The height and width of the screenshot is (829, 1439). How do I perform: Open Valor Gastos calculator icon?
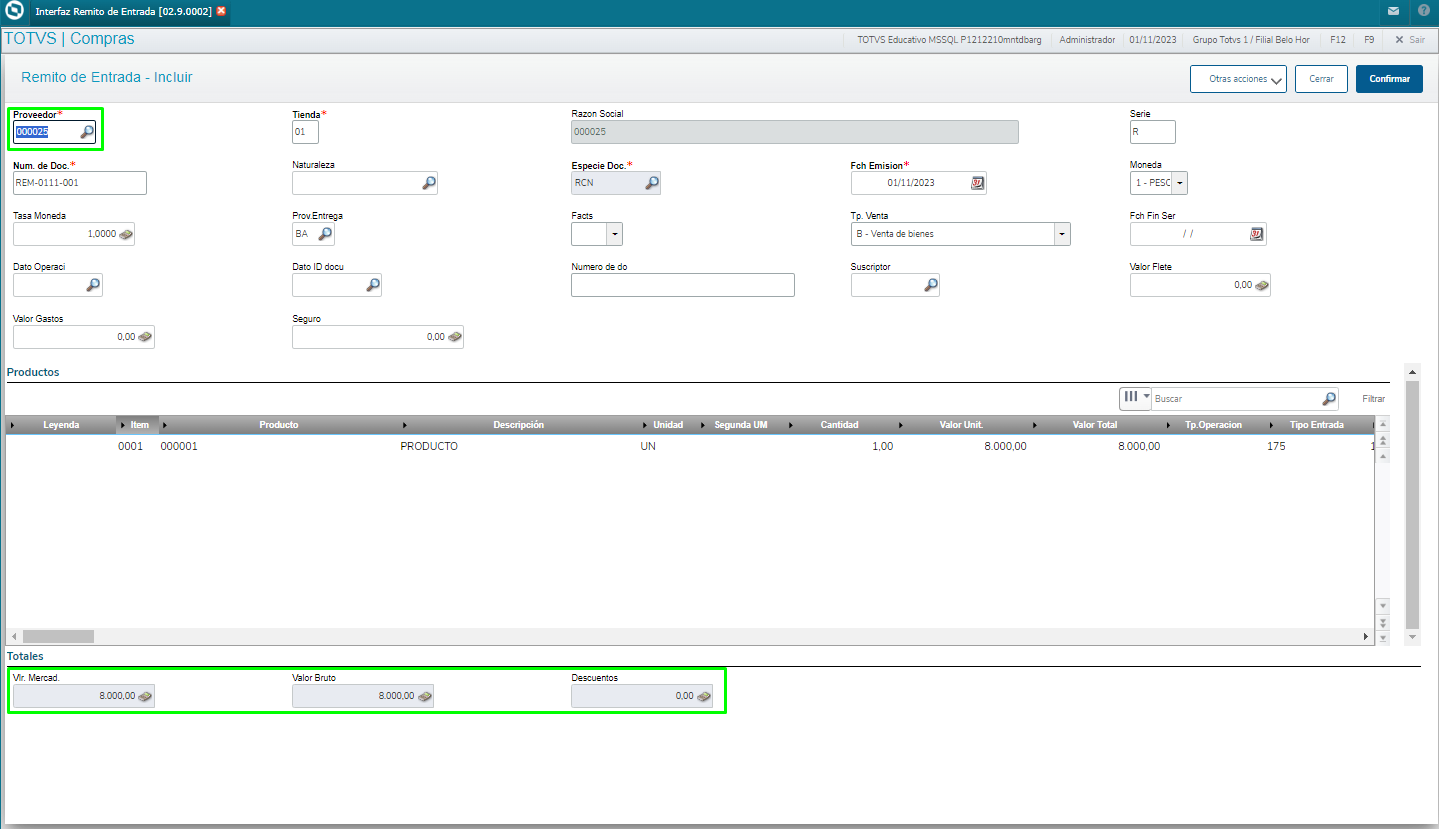pyautogui.click(x=145, y=337)
